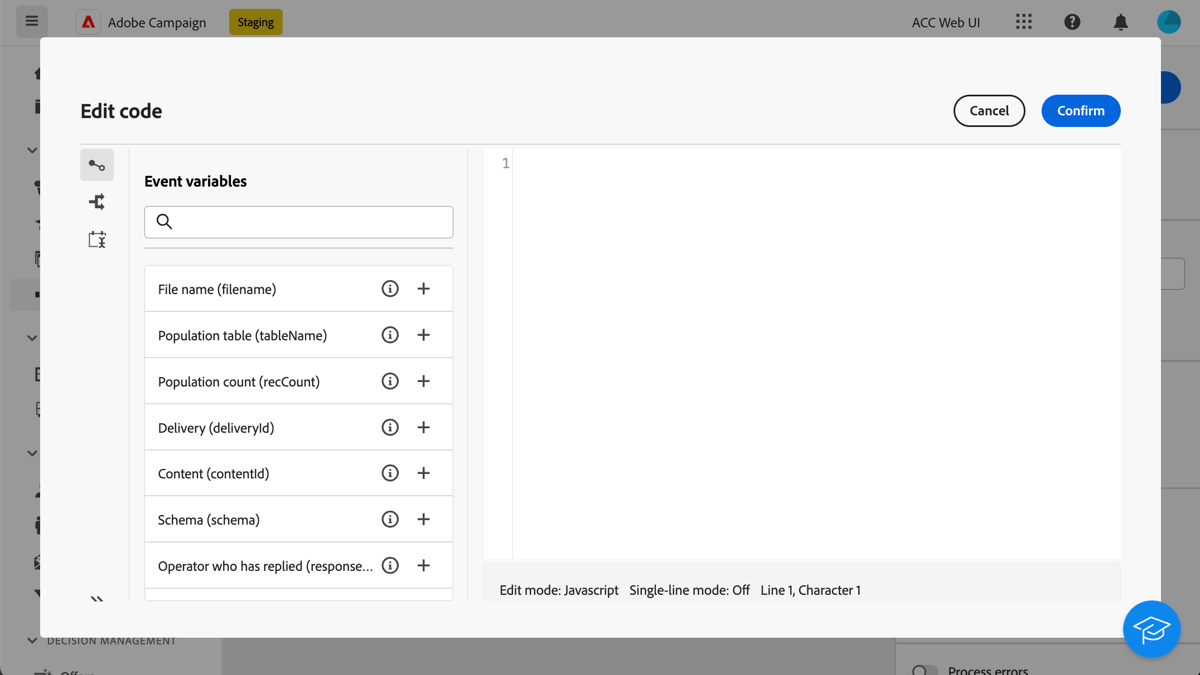This screenshot has width=1200, height=675.
Task: Expand the DECISION MANAGEMENT section
Action: coord(31,640)
